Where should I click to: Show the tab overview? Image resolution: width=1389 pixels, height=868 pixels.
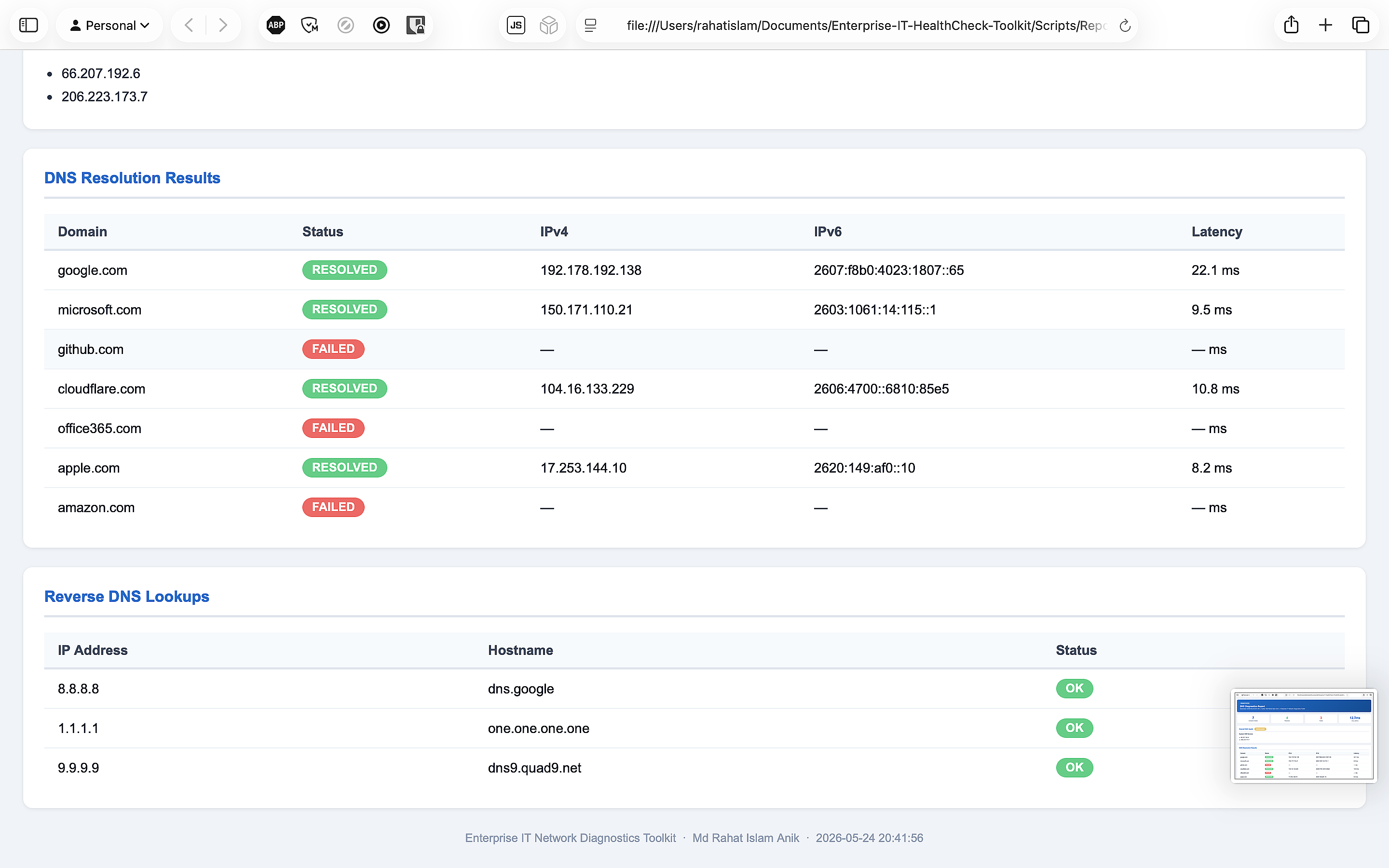1361,25
